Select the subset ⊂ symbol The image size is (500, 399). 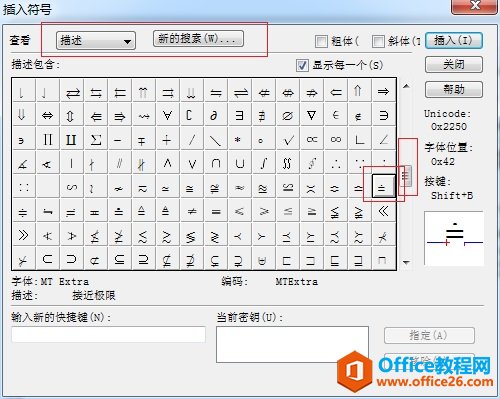[x=48, y=259]
